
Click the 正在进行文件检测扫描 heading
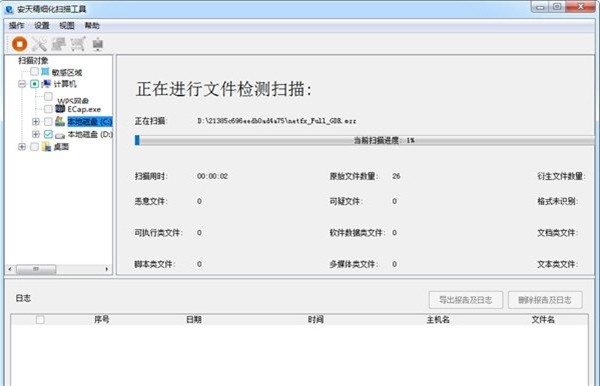point(224,90)
